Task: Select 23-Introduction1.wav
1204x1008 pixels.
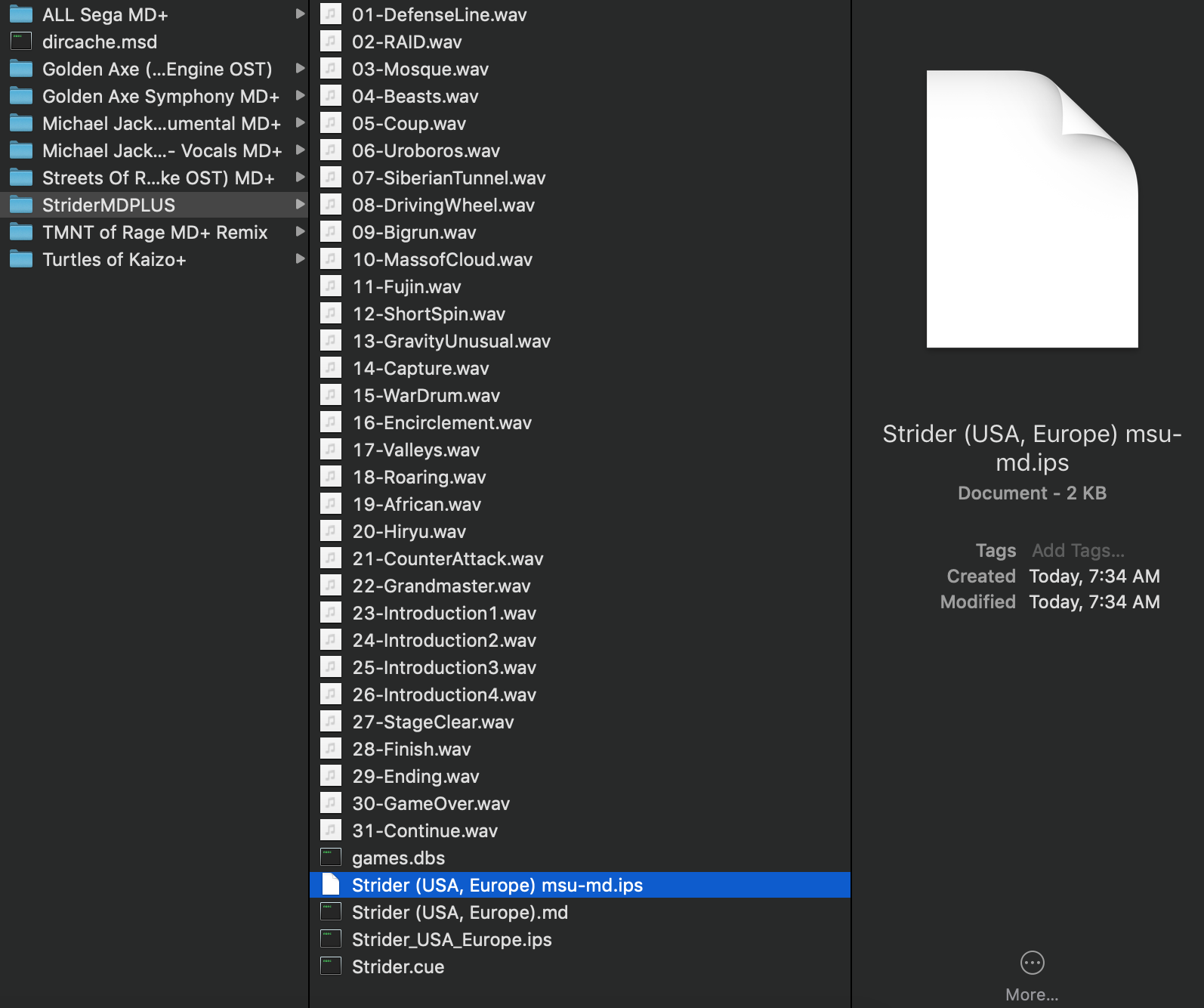Action: pos(444,613)
